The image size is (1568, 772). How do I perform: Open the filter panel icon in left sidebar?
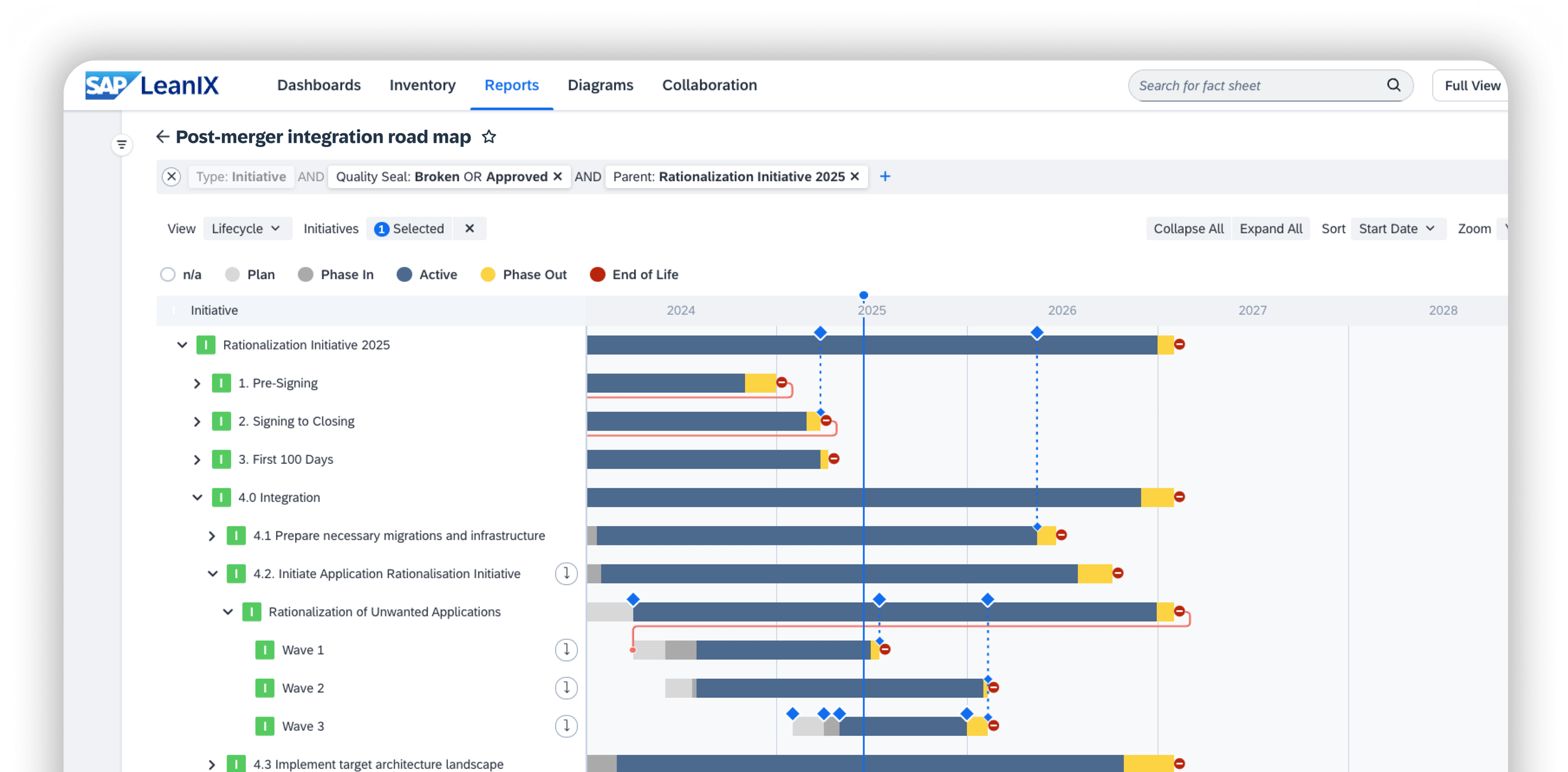pyautogui.click(x=122, y=145)
